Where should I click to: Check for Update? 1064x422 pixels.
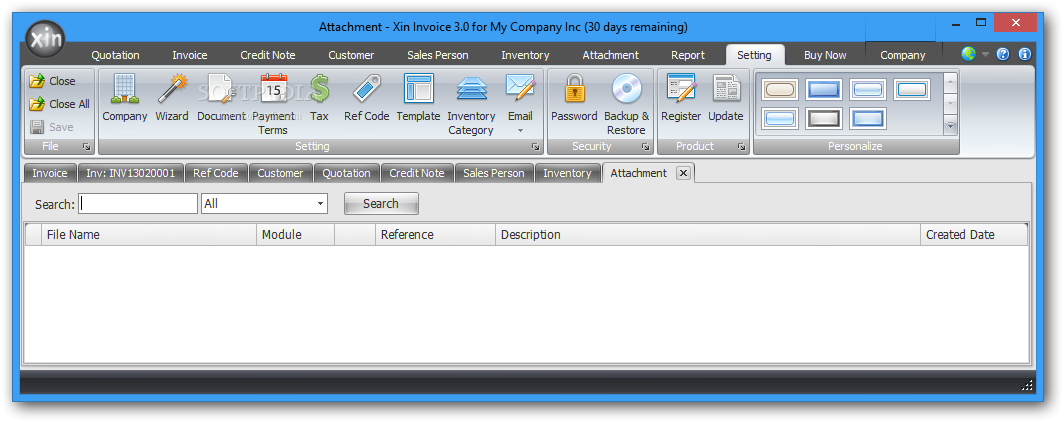point(726,99)
